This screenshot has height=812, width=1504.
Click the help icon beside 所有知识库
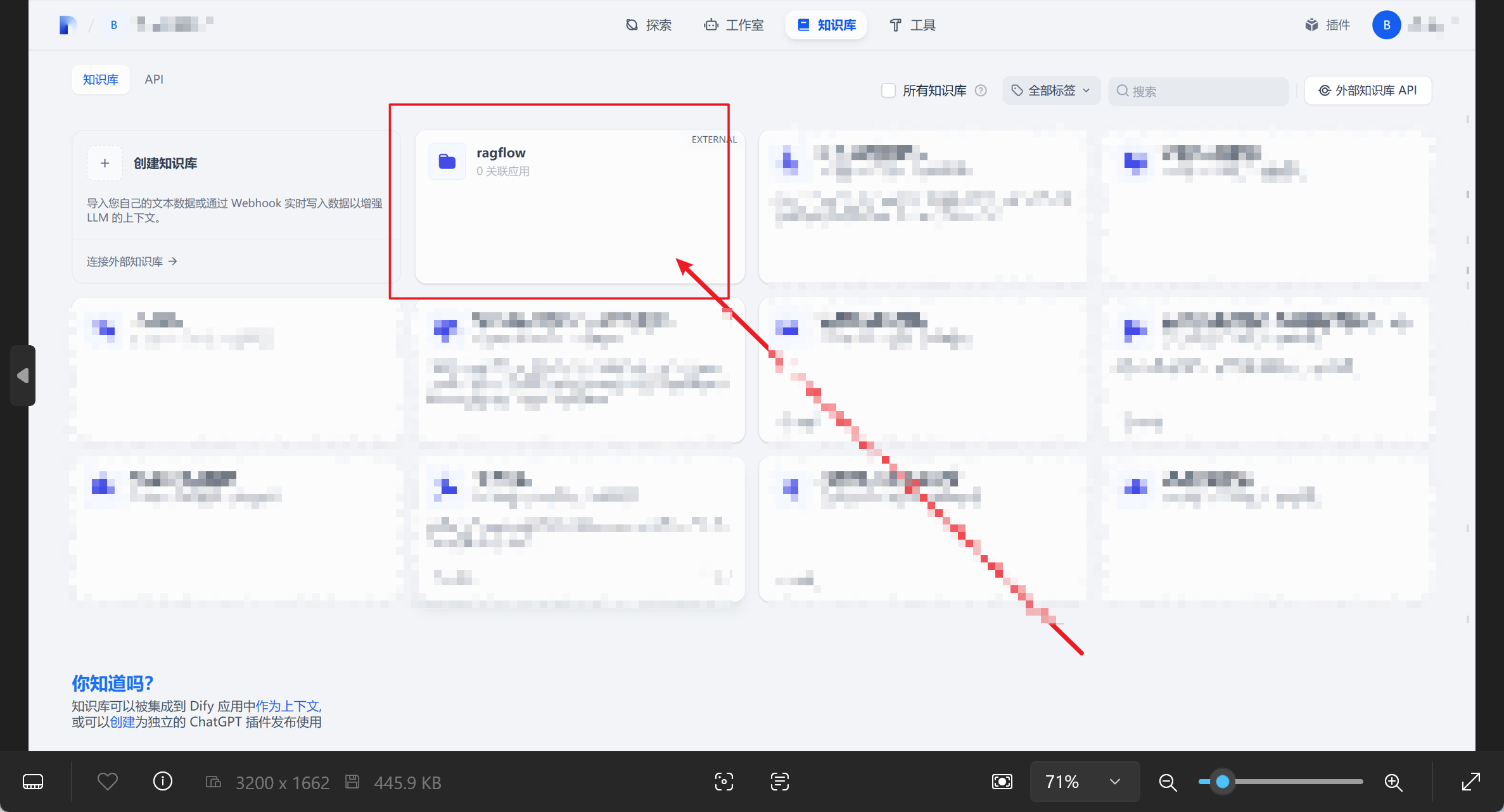click(981, 91)
